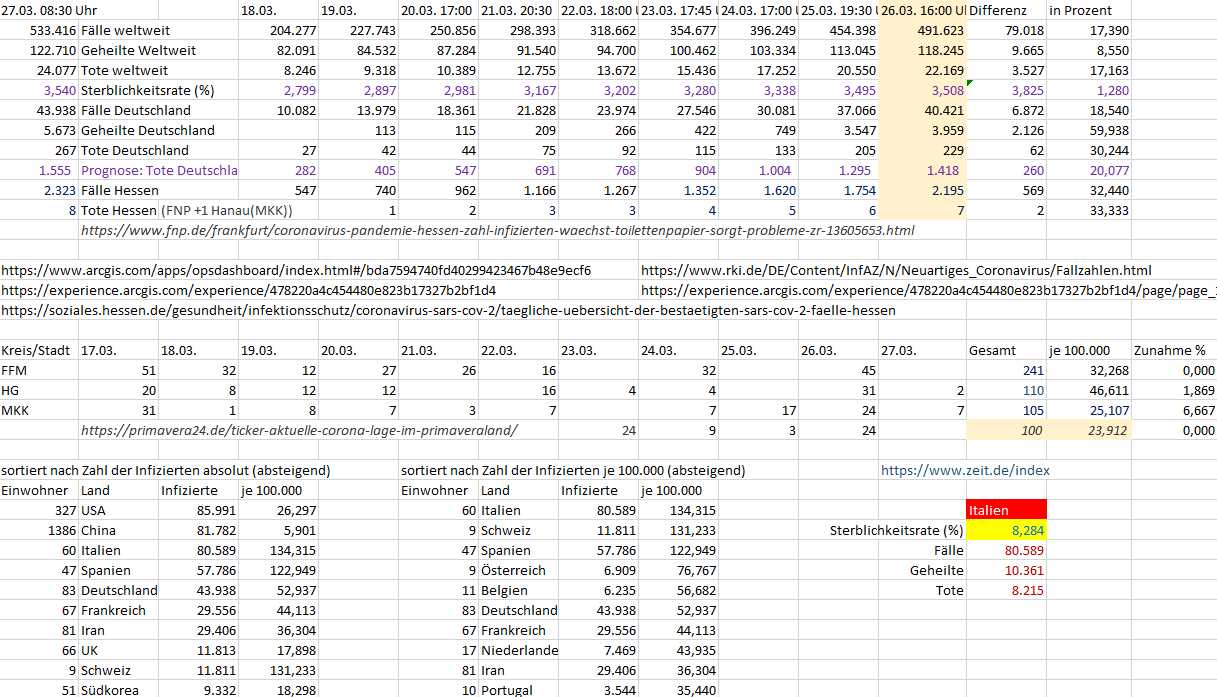Click the 'Österreich' country cell
This screenshot has height=697, width=1217.
click(x=513, y=570)
